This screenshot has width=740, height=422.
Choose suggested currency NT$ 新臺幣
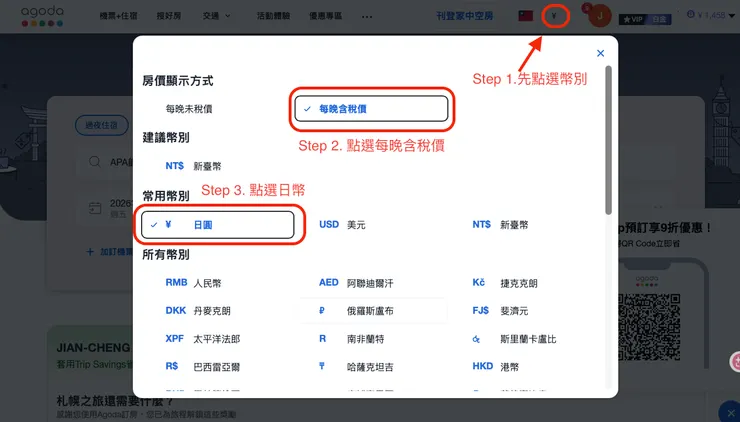click(x=193, y=166)
